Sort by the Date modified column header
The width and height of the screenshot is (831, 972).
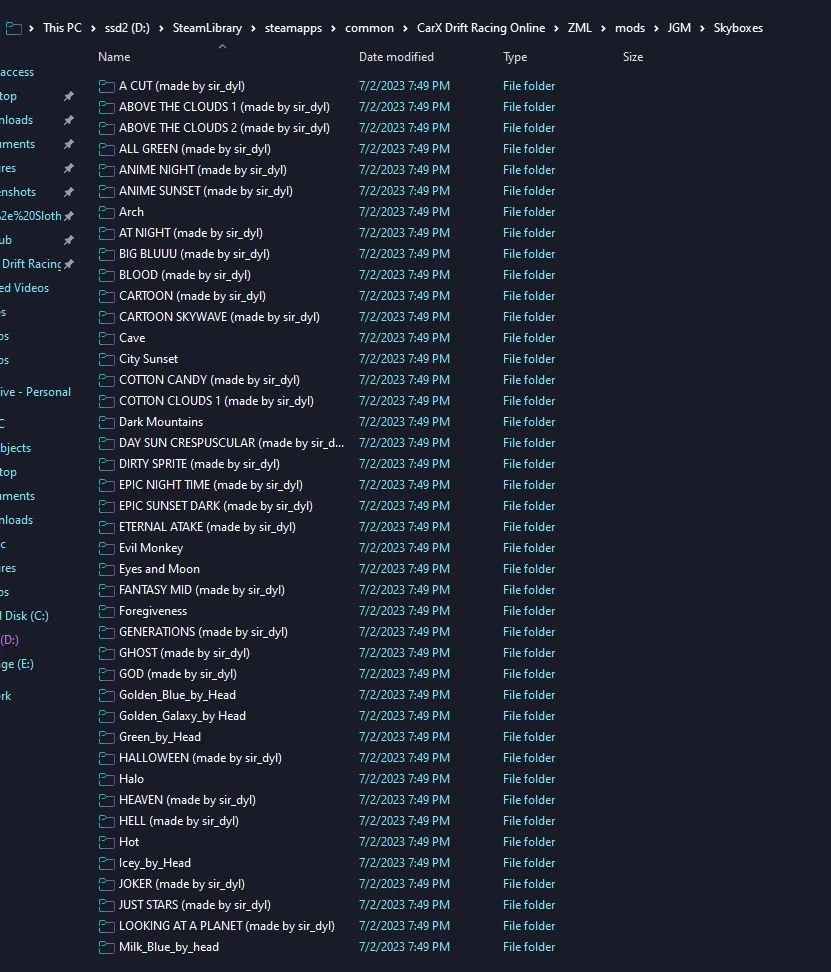point(396,57)
